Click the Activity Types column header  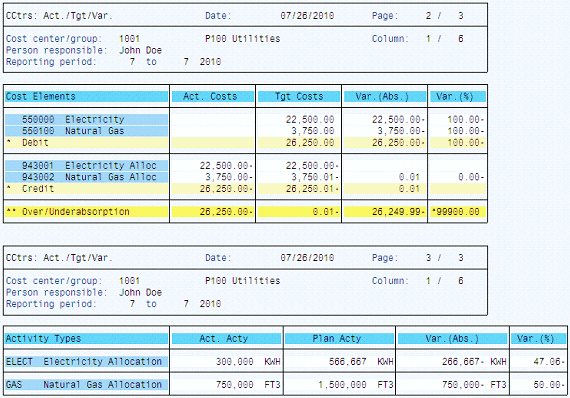click(x=87, y=338)
